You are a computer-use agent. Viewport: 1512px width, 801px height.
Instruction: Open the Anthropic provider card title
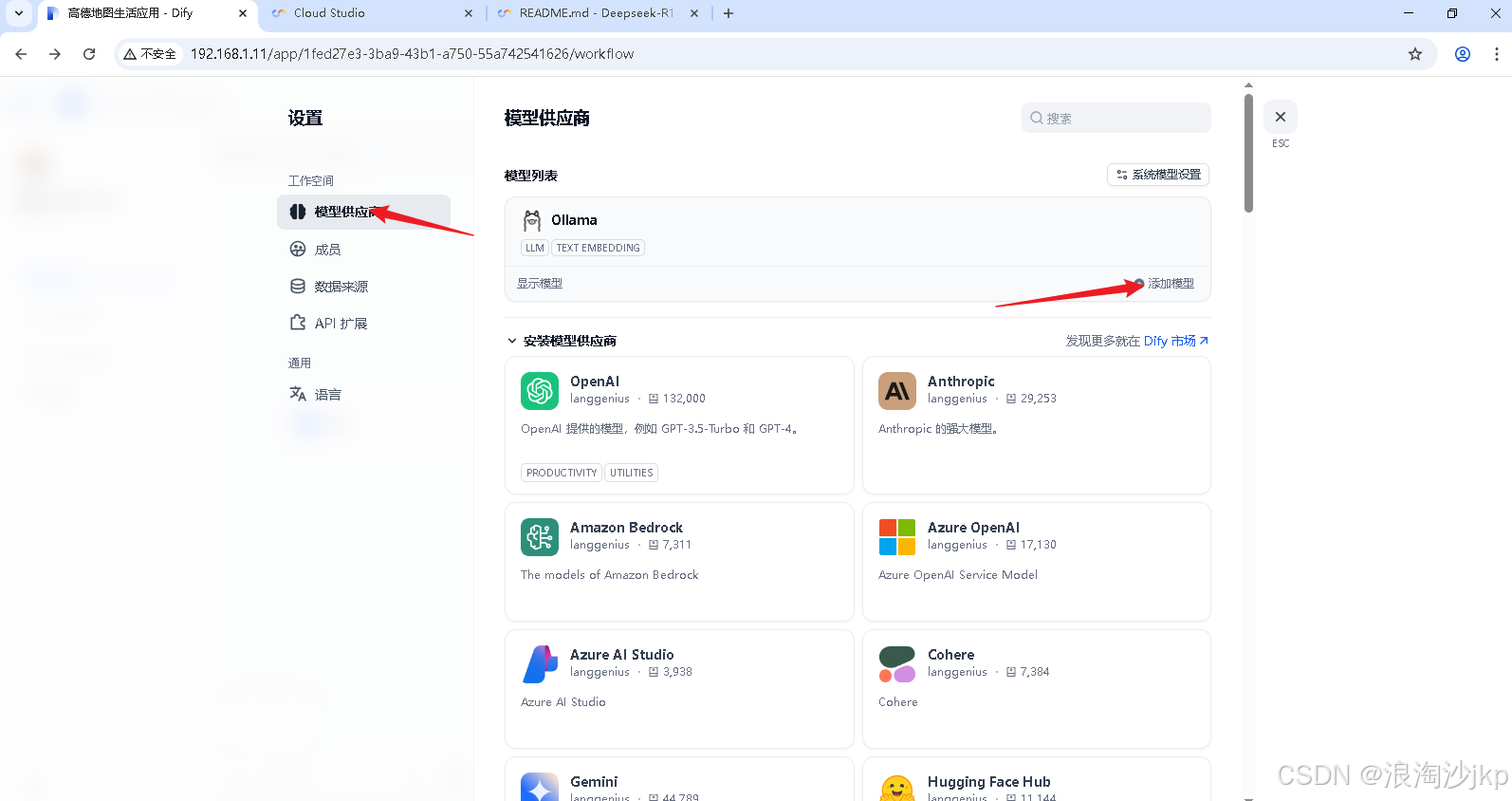click(x=961, y=382)
